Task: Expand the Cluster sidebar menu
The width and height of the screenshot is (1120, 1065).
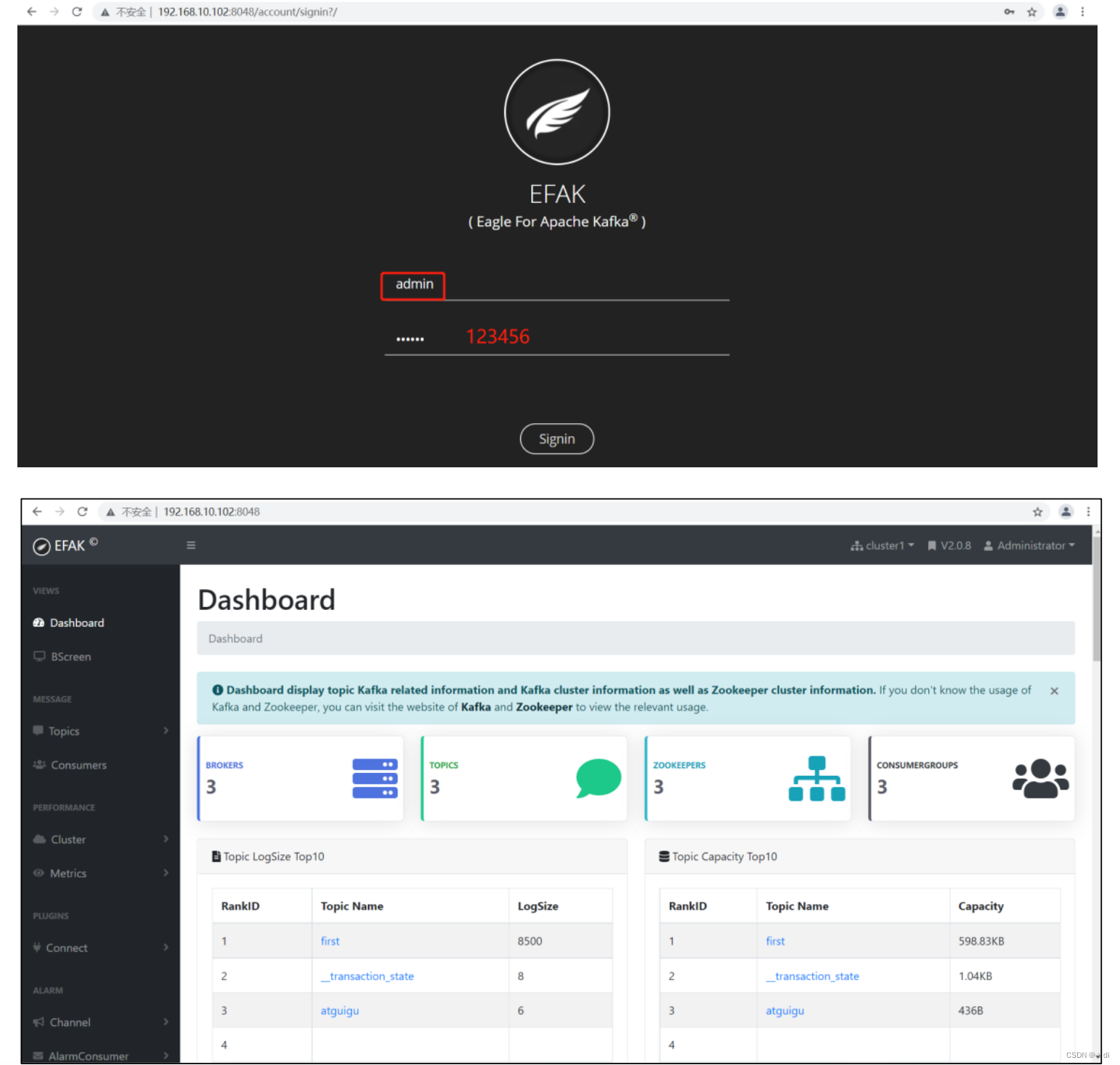Action: [x=101, y=840]
